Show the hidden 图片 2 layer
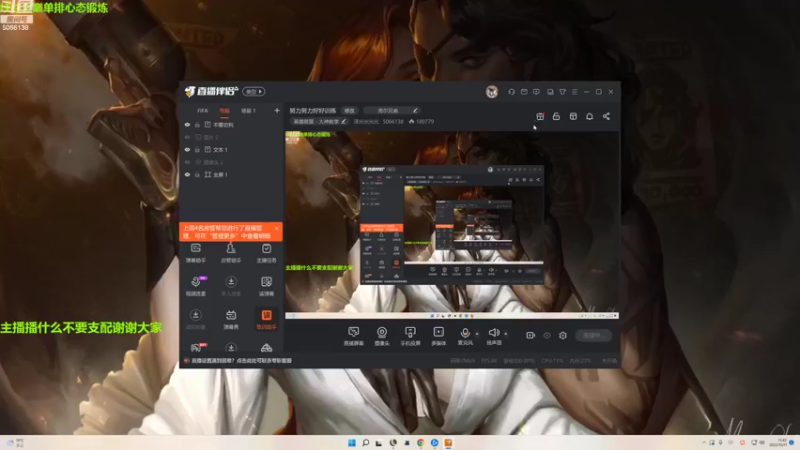This screenshot has height=450, width=800. coord(187,137)
